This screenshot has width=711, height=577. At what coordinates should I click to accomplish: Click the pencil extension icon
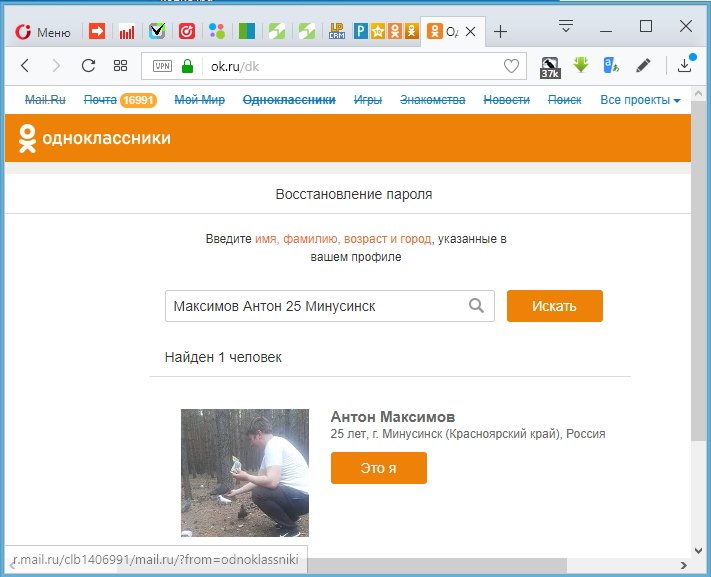(644, 66)
